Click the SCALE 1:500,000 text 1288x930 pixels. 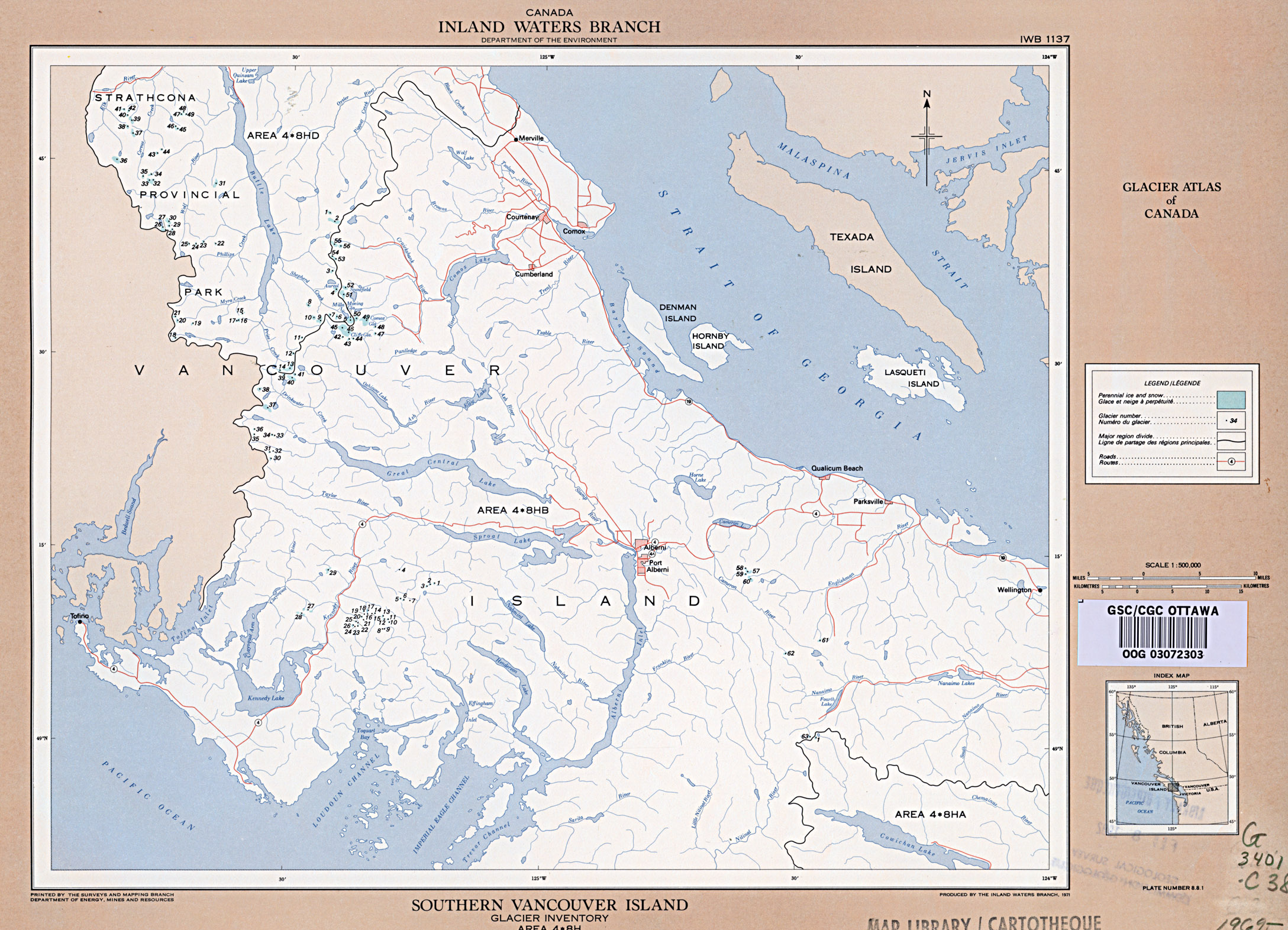[x=1171, y=565]
